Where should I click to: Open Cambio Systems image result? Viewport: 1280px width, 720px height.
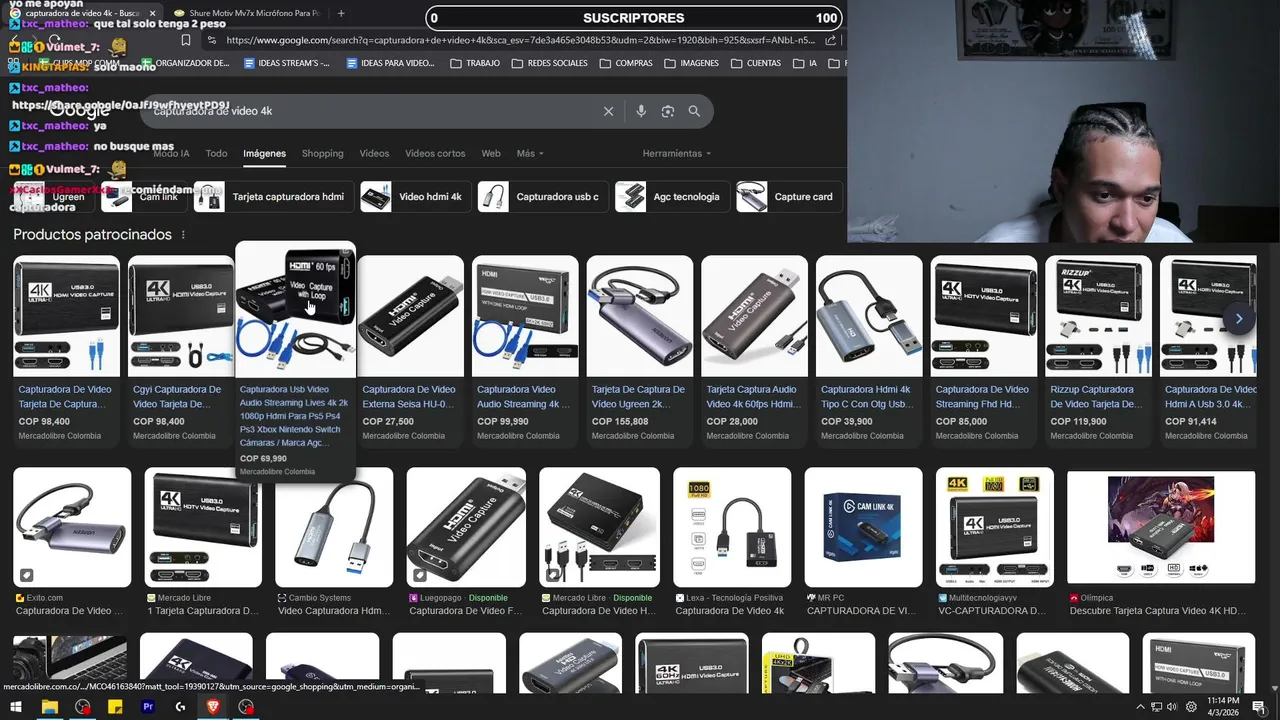click(334, 541)
